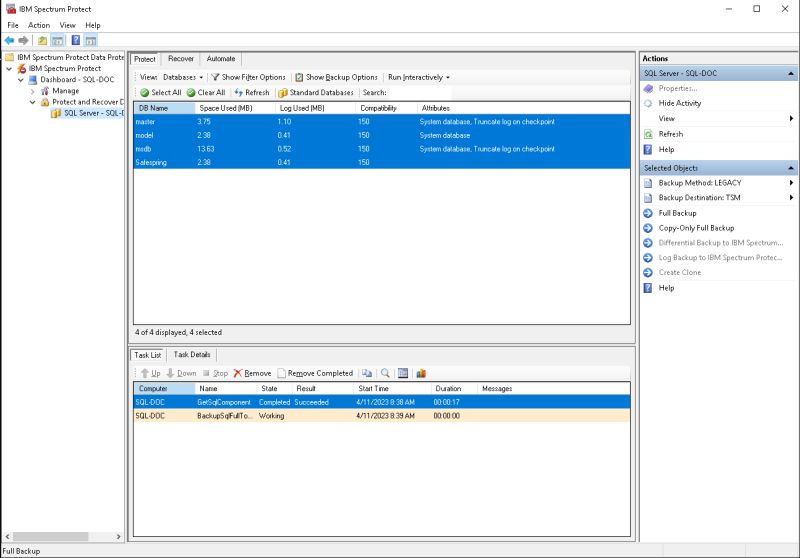Viewport: 800px width, 558px height.
Task: Click the Full Backup arrow icon
Action: click(648, 213)
